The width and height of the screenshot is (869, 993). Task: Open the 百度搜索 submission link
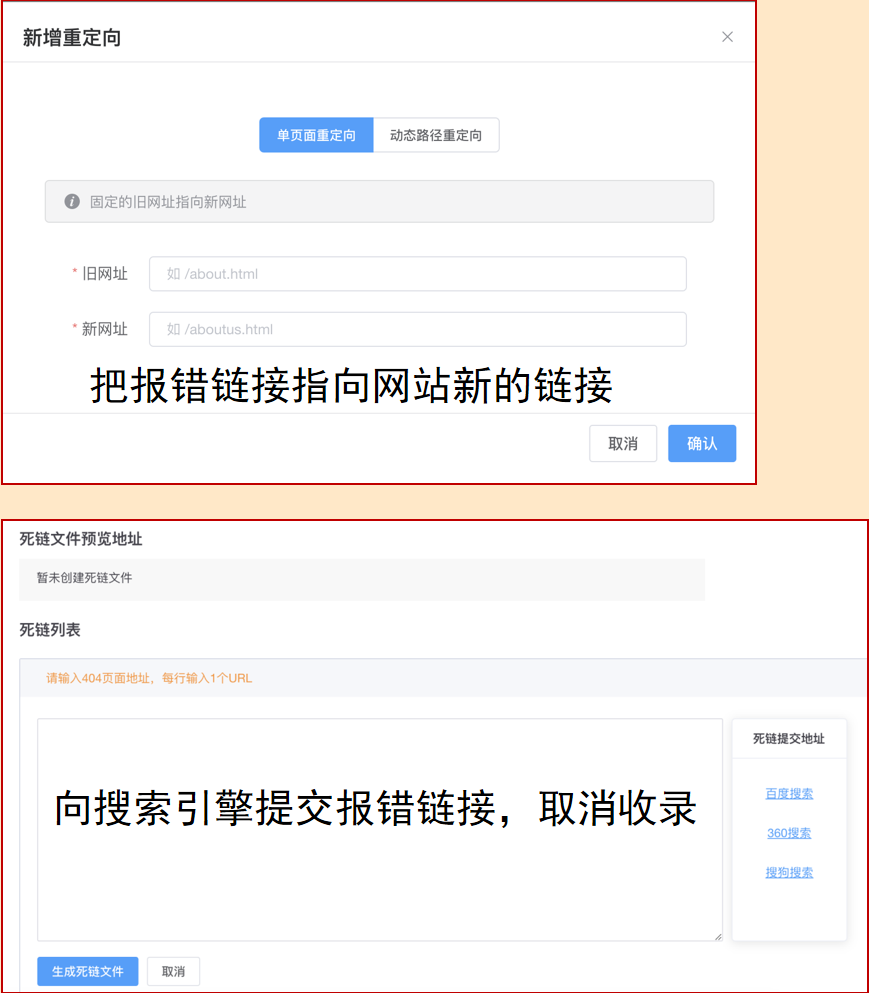(x=789, y=794)
